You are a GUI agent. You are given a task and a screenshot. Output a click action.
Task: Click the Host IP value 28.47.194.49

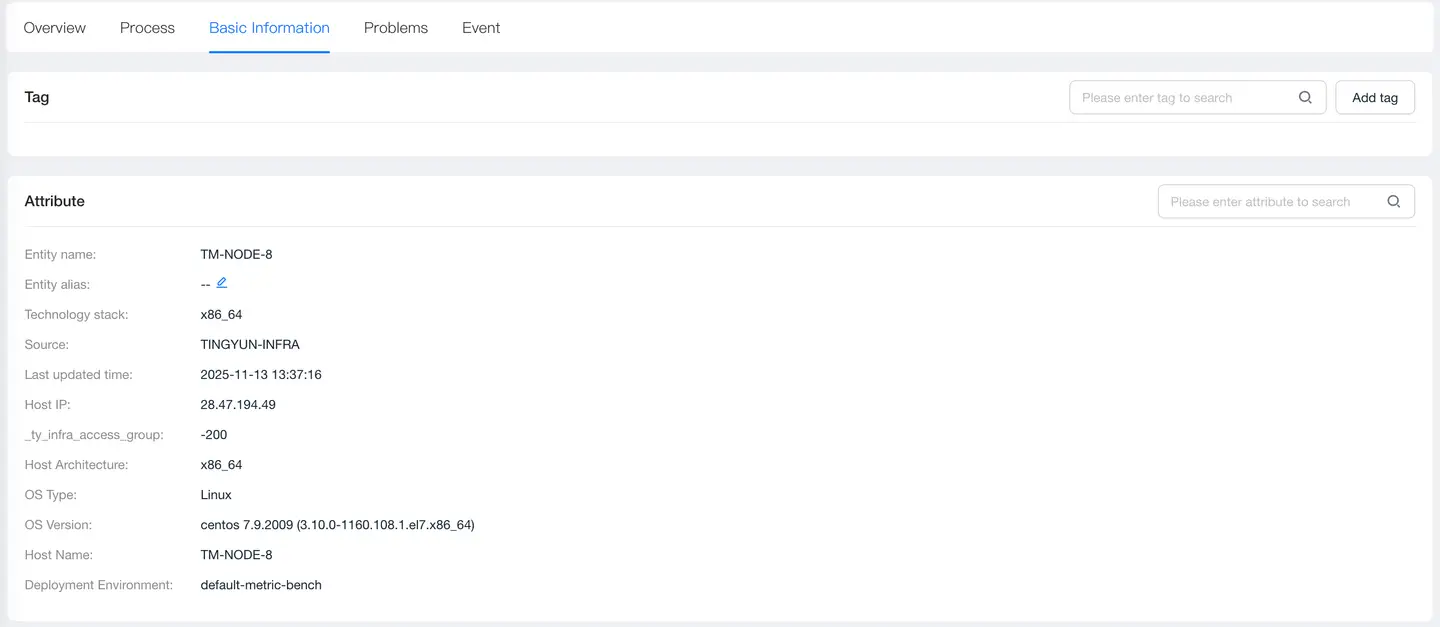238,405
